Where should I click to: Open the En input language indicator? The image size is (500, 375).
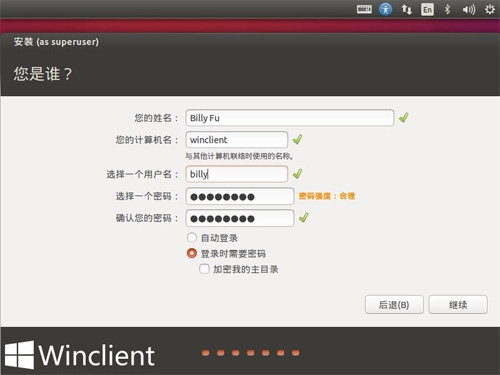(427, 9)
